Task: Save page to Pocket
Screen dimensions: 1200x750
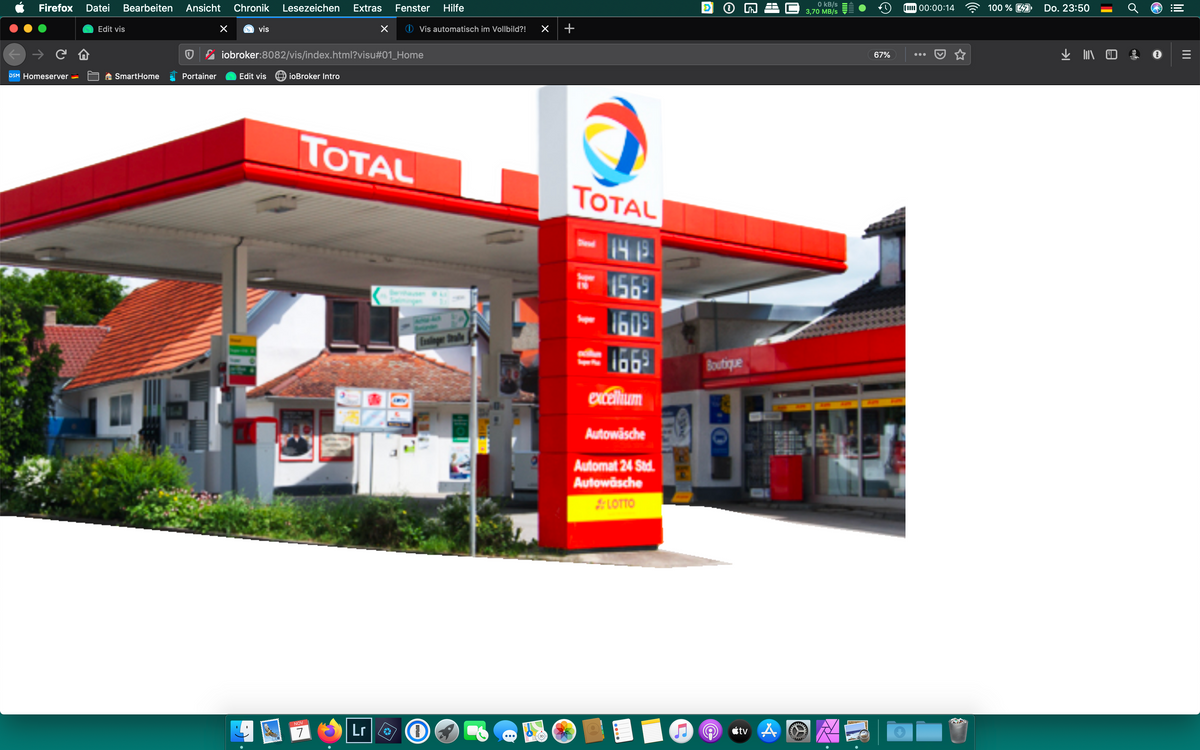Action: pos(940,55)
